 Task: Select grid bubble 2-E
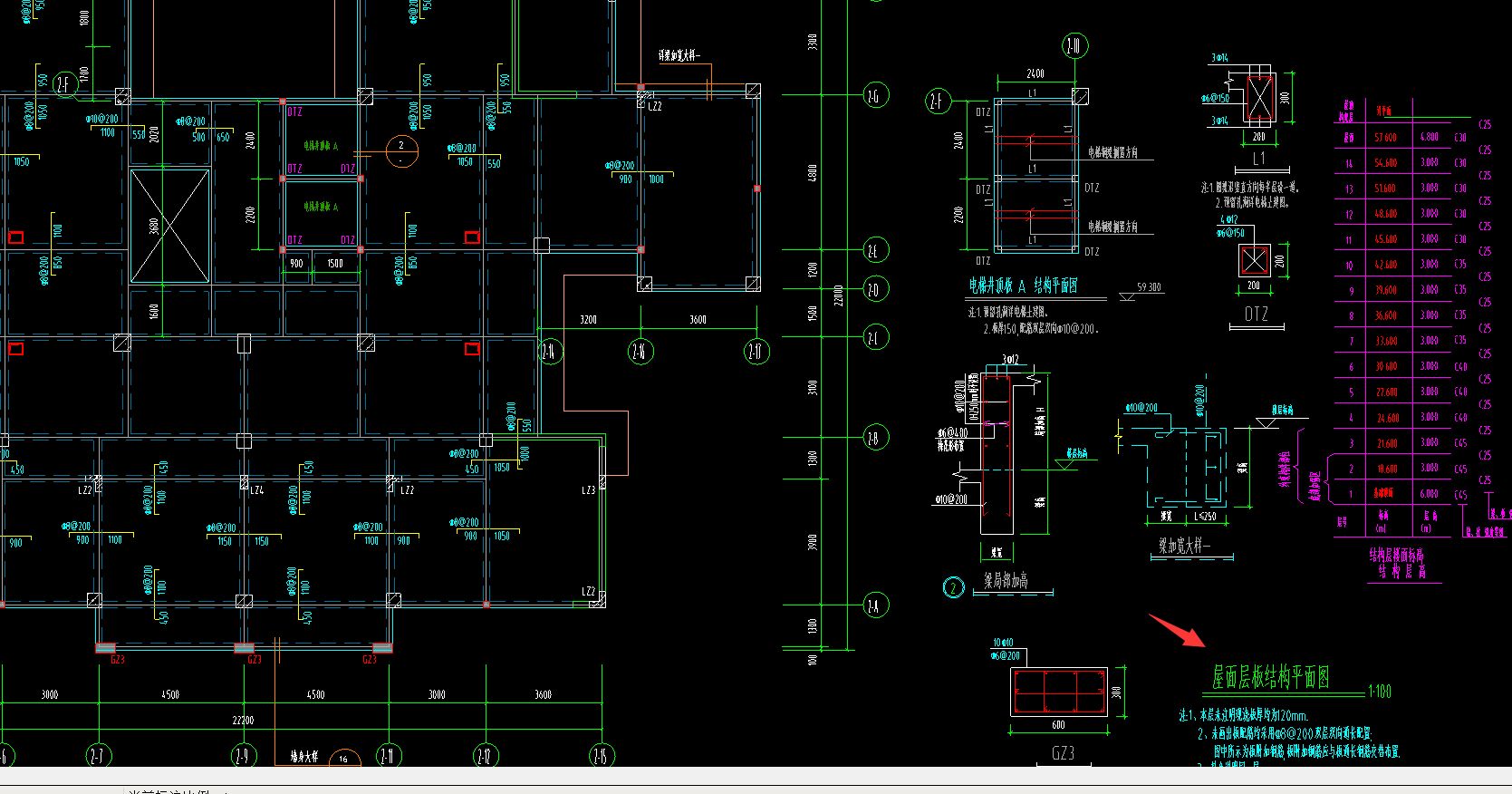(x=875, y=250)
